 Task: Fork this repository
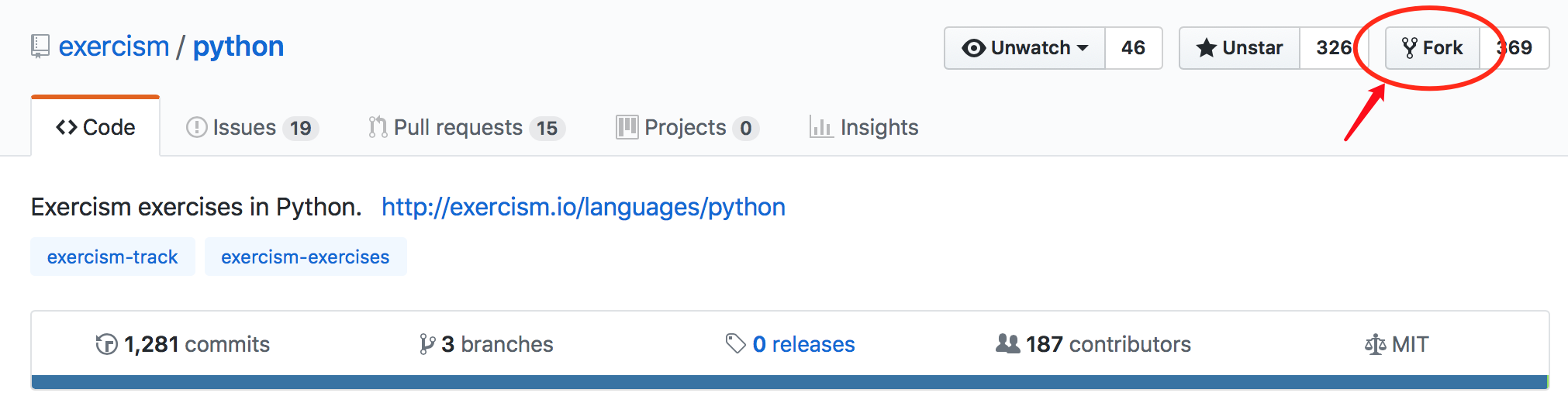(x=1432, y=48)
